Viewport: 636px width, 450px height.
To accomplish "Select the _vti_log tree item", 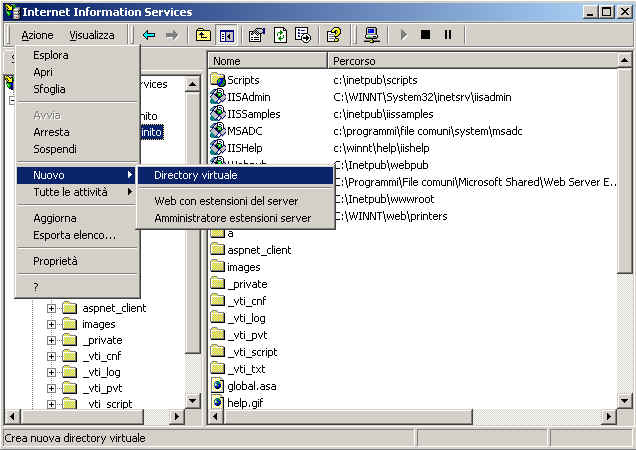I will pos(101,372).
